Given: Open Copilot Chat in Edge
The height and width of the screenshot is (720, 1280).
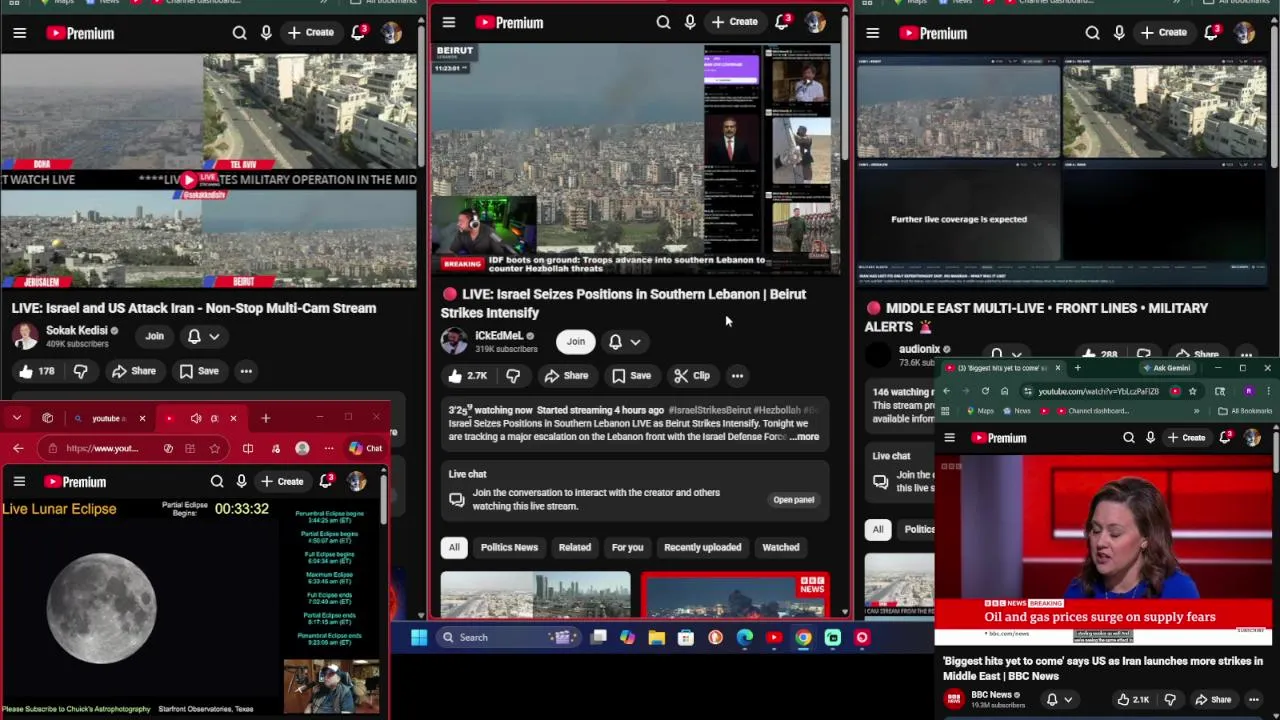Looking at the screenshot, I should [365, 449].
